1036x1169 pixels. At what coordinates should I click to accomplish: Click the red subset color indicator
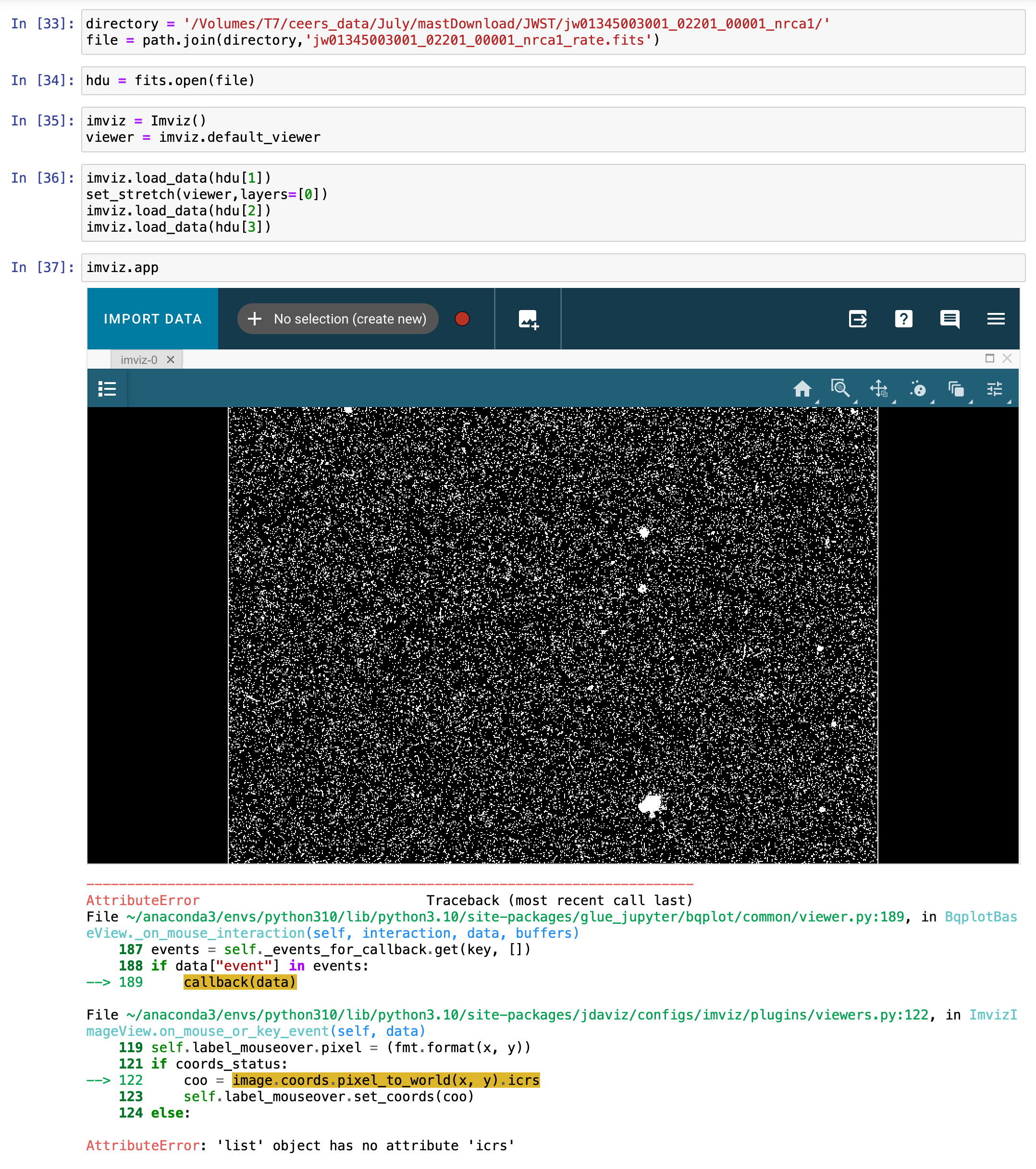[x=462, y=319]
